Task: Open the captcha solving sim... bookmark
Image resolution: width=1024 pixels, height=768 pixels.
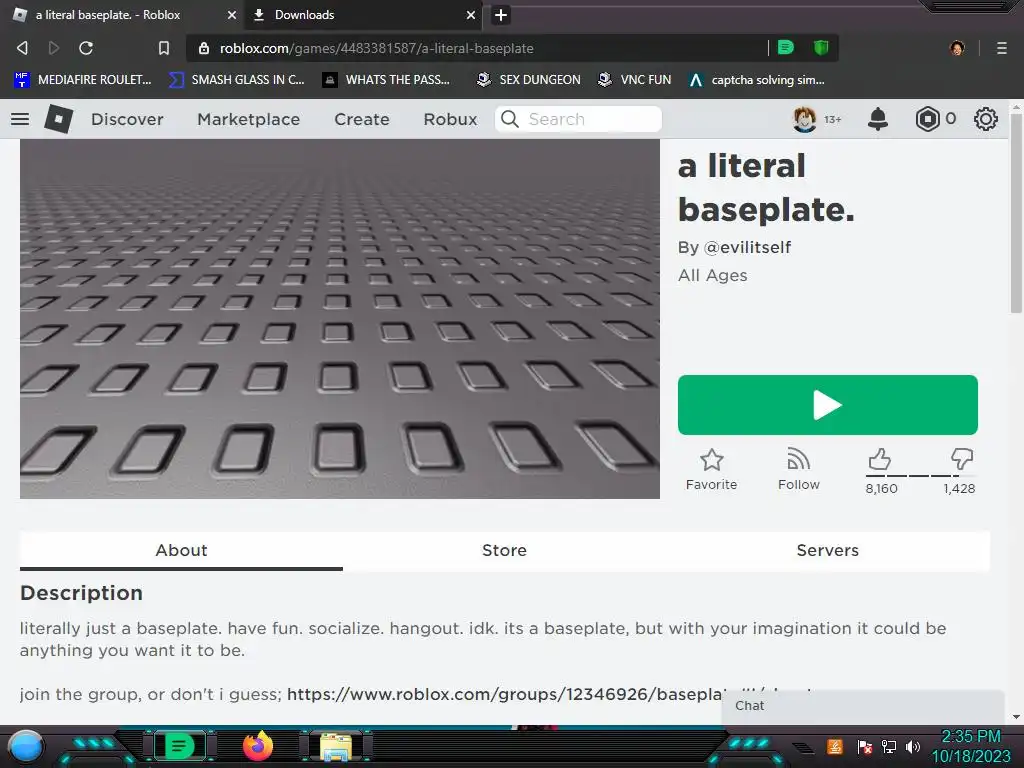Action: pos(757,80)
